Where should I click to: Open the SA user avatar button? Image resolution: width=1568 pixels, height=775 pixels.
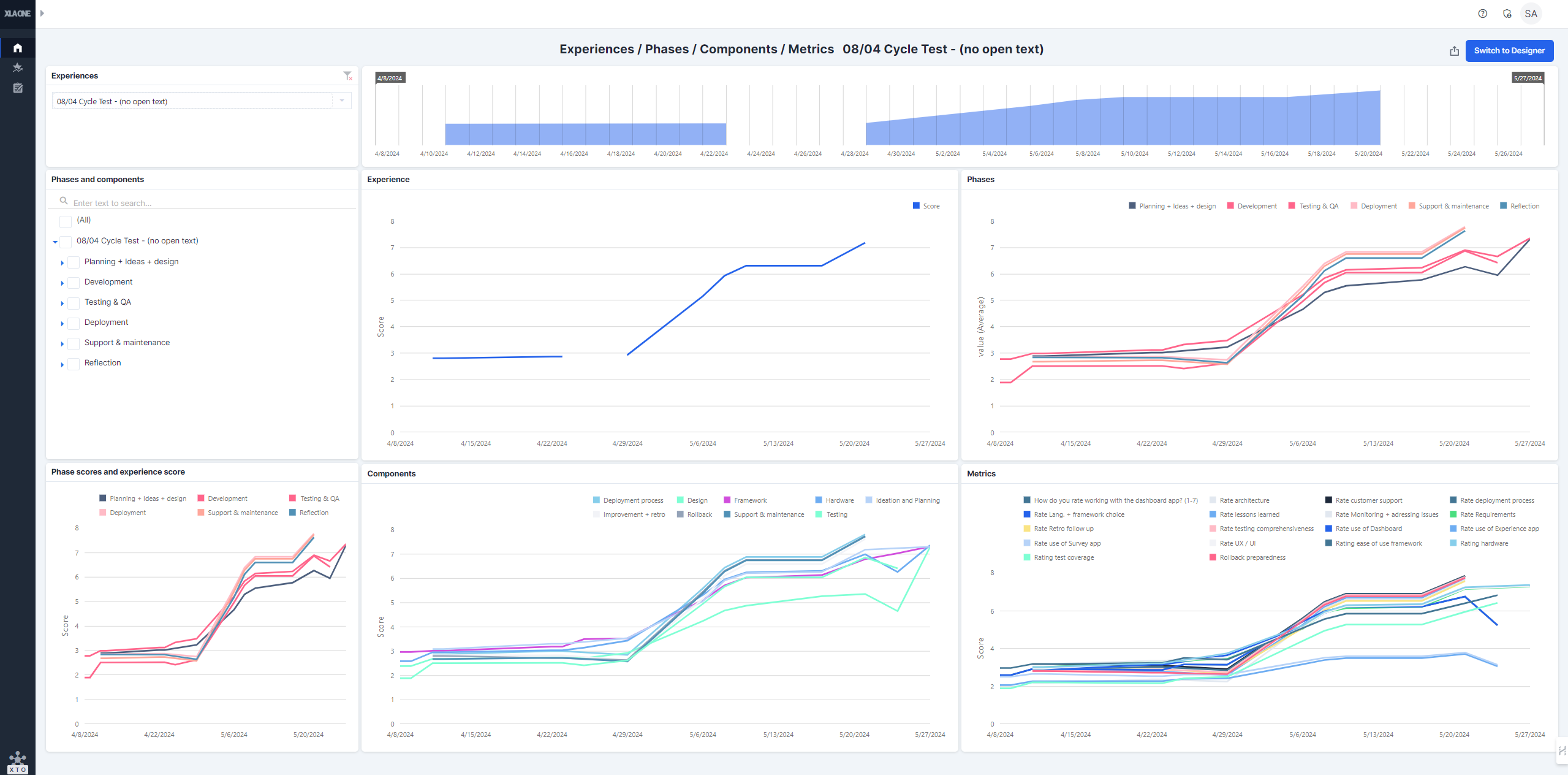point(1530,13)
